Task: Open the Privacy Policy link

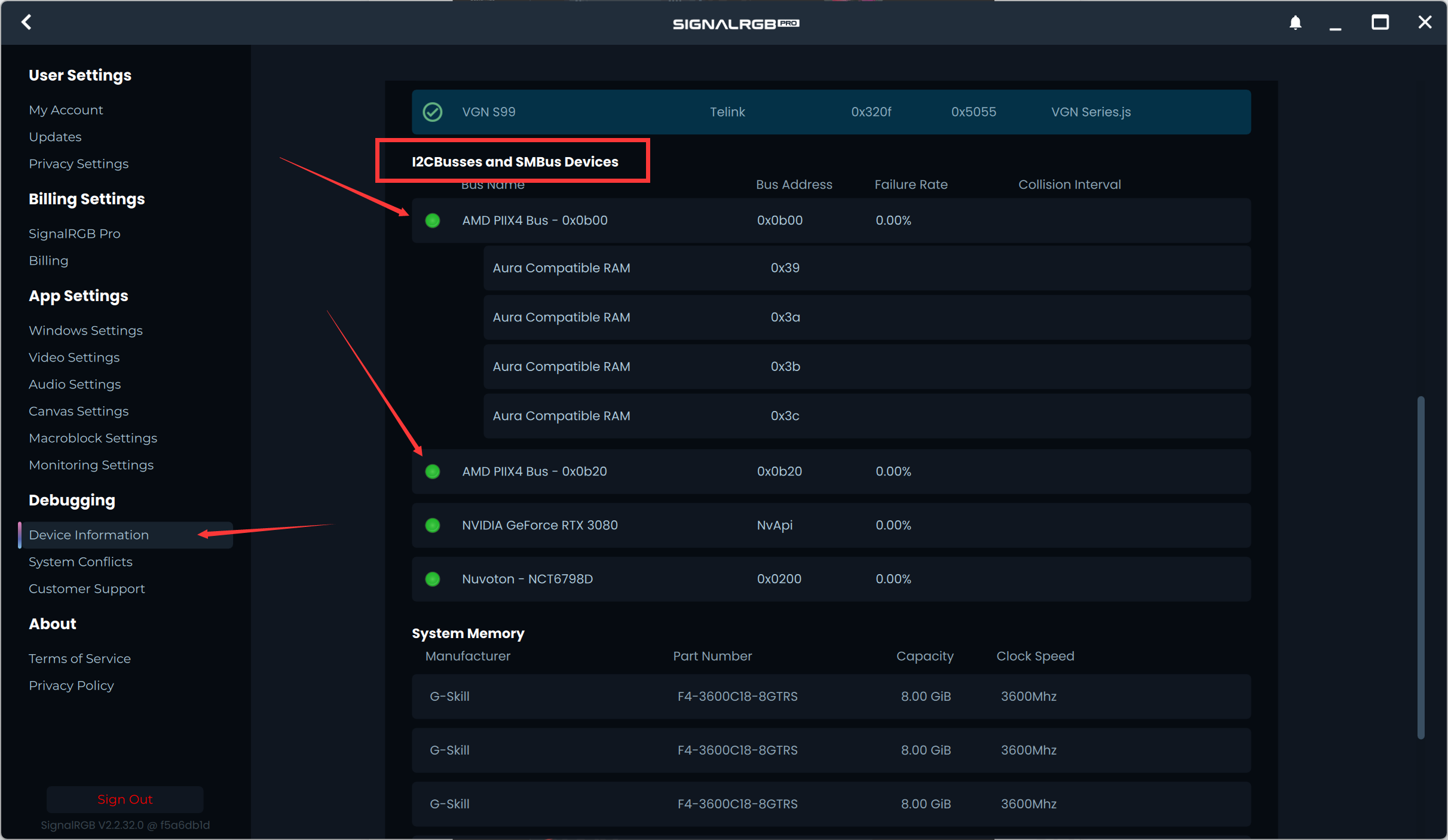Action: point(71,685)
